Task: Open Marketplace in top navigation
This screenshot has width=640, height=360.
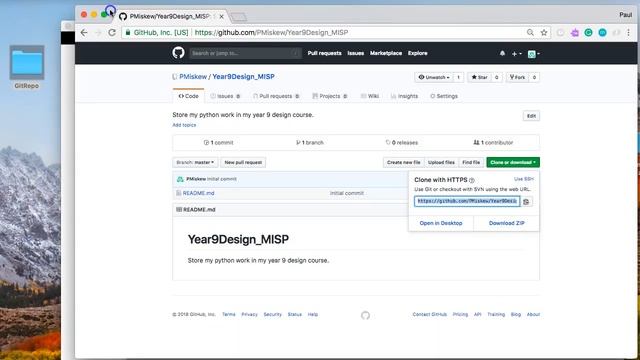Action: (x=386, y=53)
